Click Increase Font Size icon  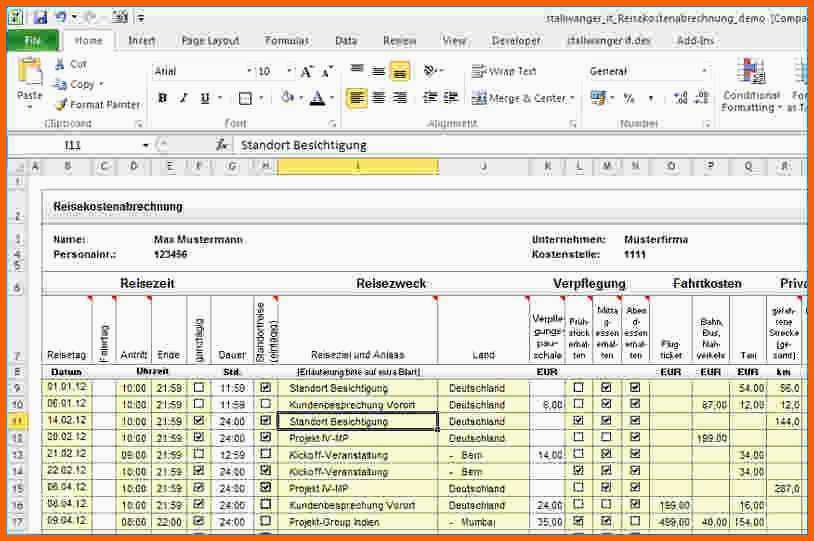pos(306,72)
